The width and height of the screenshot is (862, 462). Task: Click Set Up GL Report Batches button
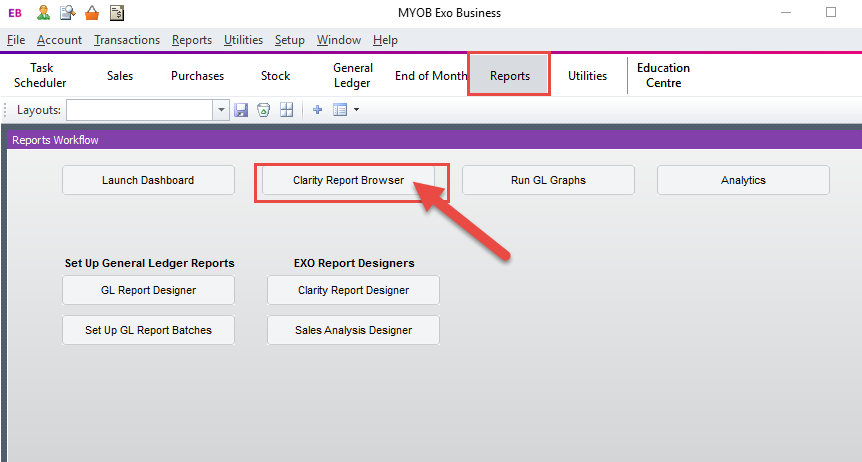point(148,330)
